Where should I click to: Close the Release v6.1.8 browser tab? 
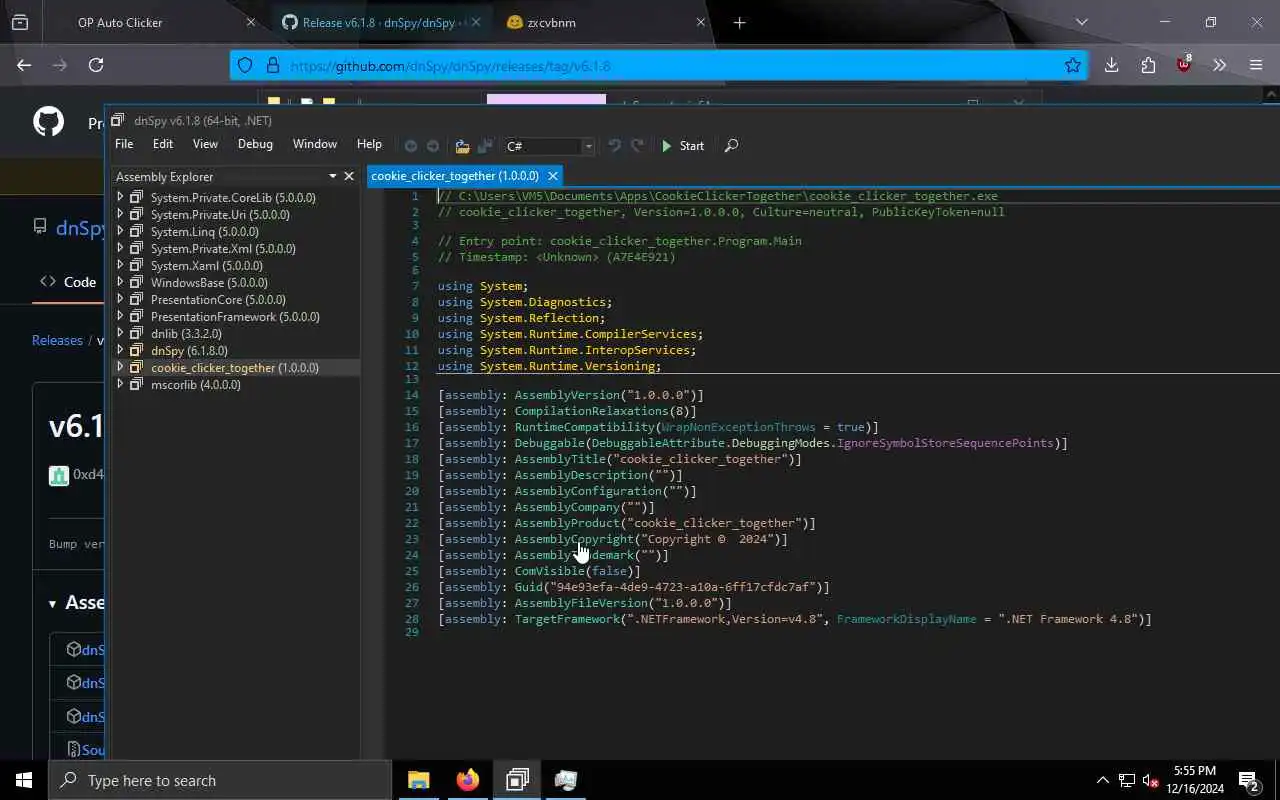[475, 22]
